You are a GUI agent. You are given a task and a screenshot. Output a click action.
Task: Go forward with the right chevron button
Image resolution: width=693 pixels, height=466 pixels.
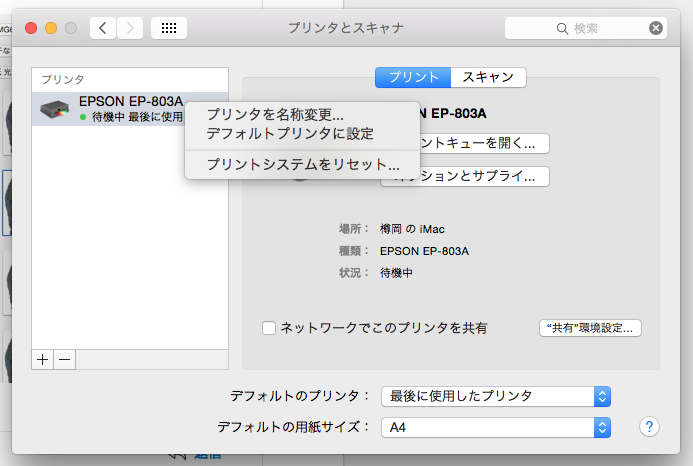pos(130,28)
